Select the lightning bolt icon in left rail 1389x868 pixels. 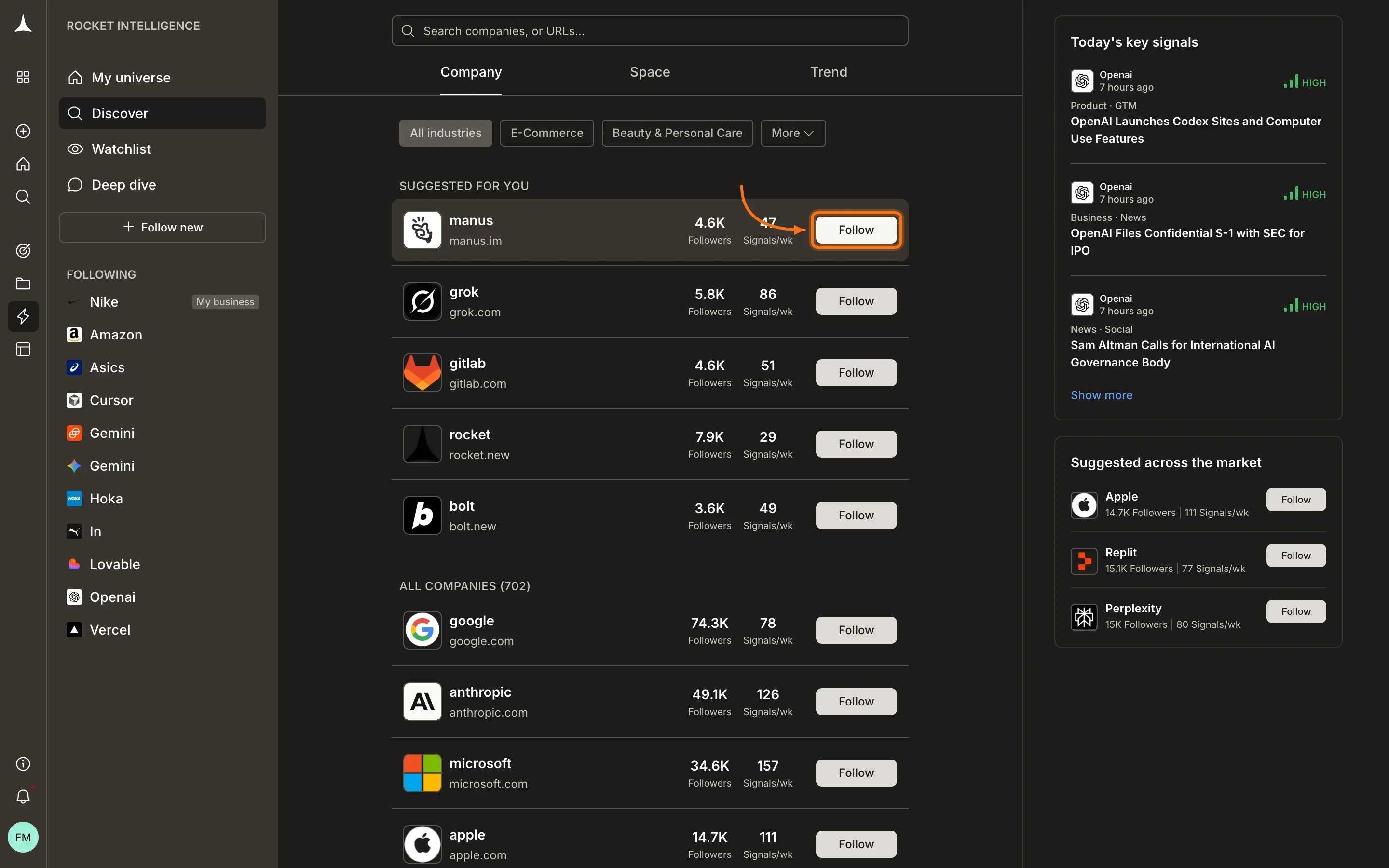pyautogui.click(x=23, y=316)
